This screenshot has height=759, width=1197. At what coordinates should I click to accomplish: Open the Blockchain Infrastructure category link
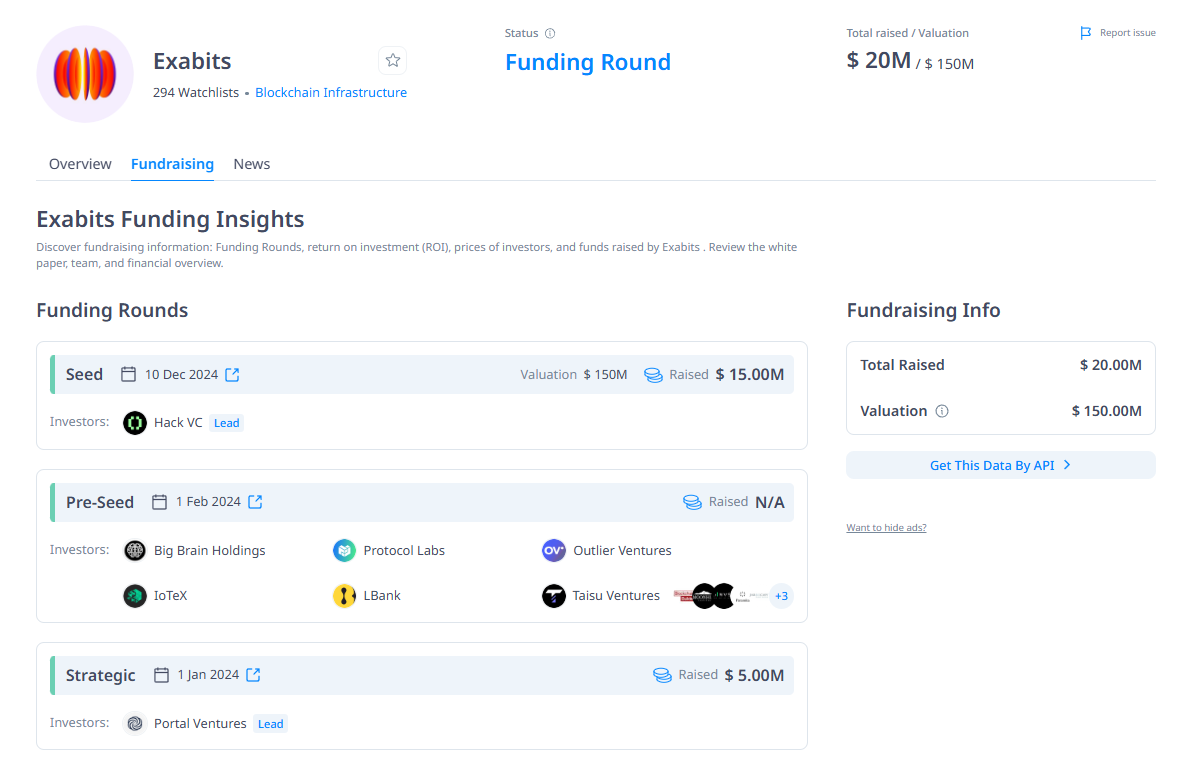(331, 93)
